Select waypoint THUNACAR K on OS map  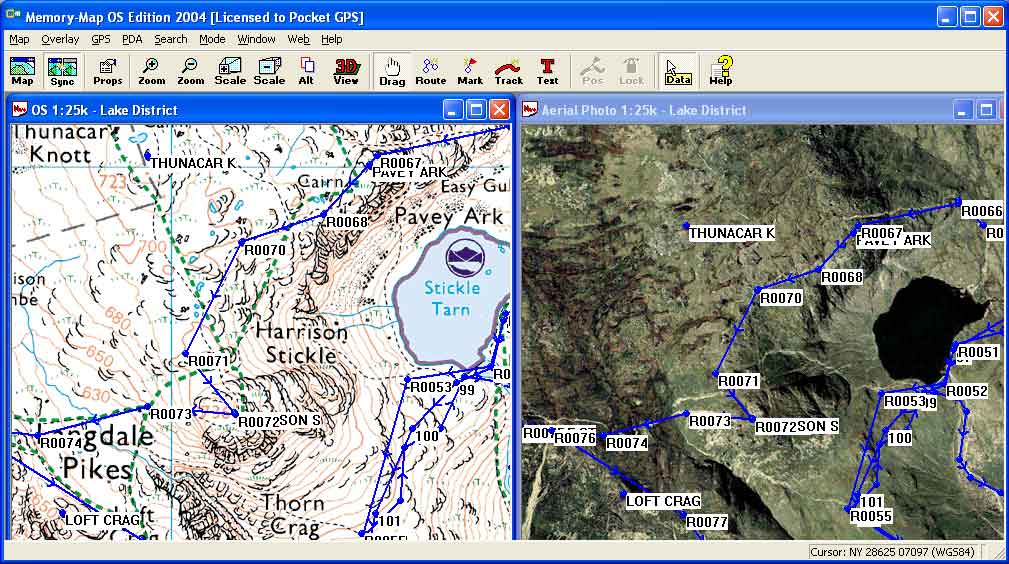click(x=193, y=164)
